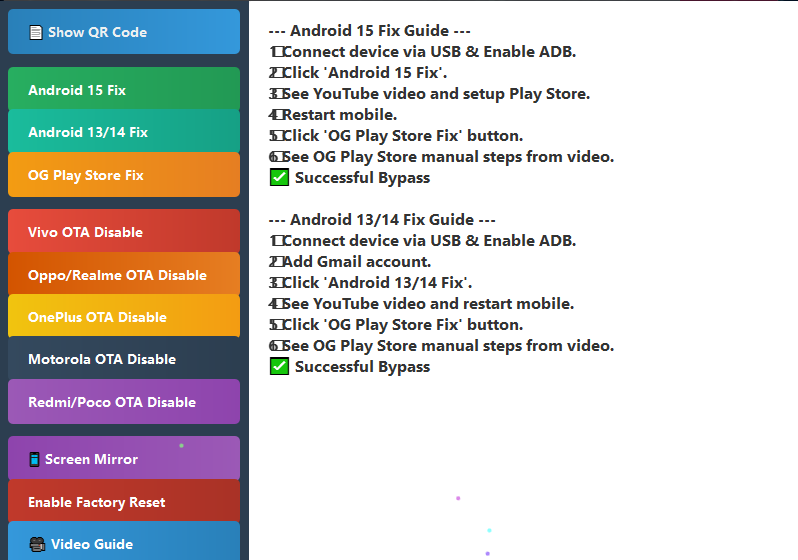Click green checkmark in Android 13/14 guide
Screen dimensions: 798x560
click(279, 367)
